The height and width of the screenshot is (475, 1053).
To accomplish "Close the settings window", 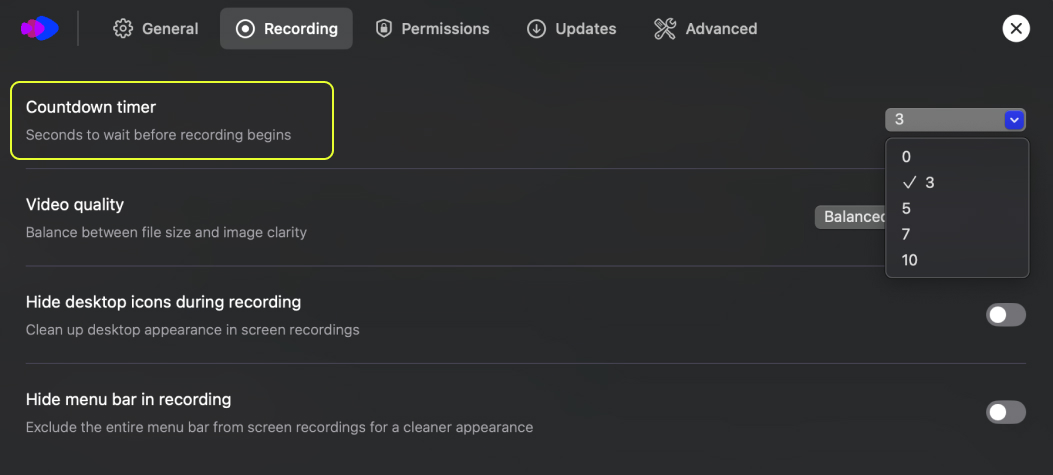I will [1016, 28].
